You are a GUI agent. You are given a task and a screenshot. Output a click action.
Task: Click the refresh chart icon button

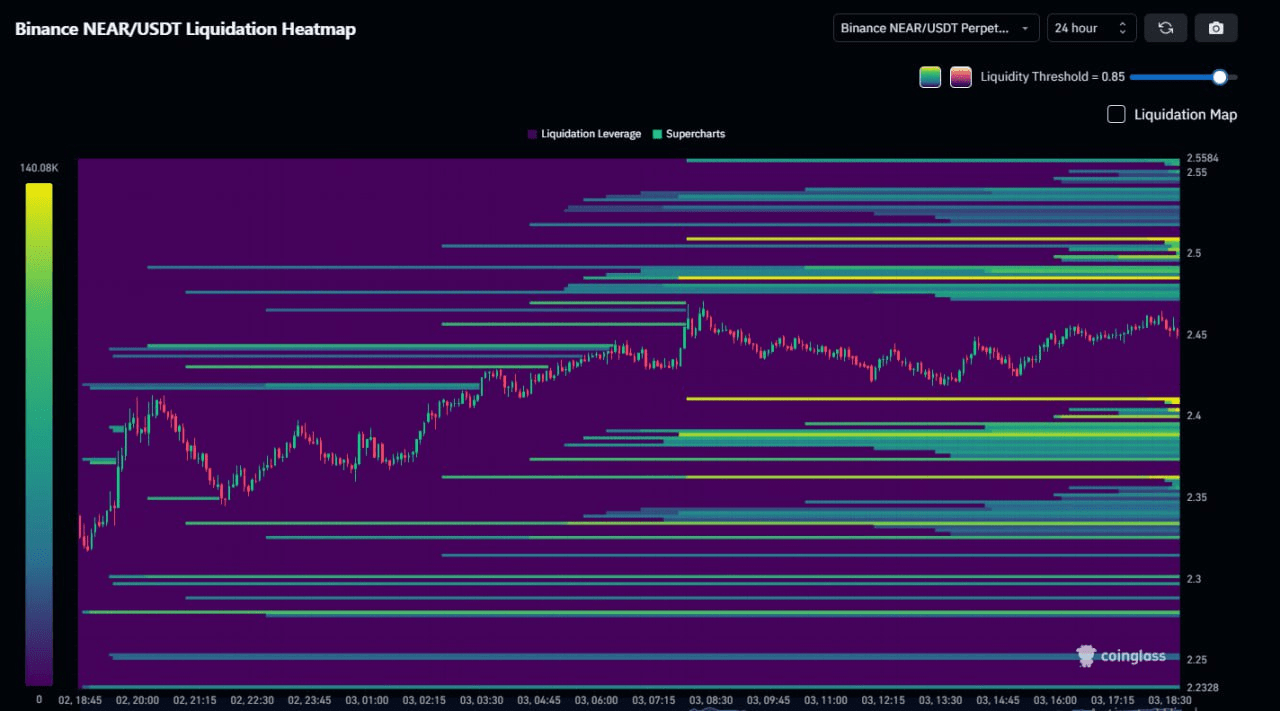coord(1166,28)
